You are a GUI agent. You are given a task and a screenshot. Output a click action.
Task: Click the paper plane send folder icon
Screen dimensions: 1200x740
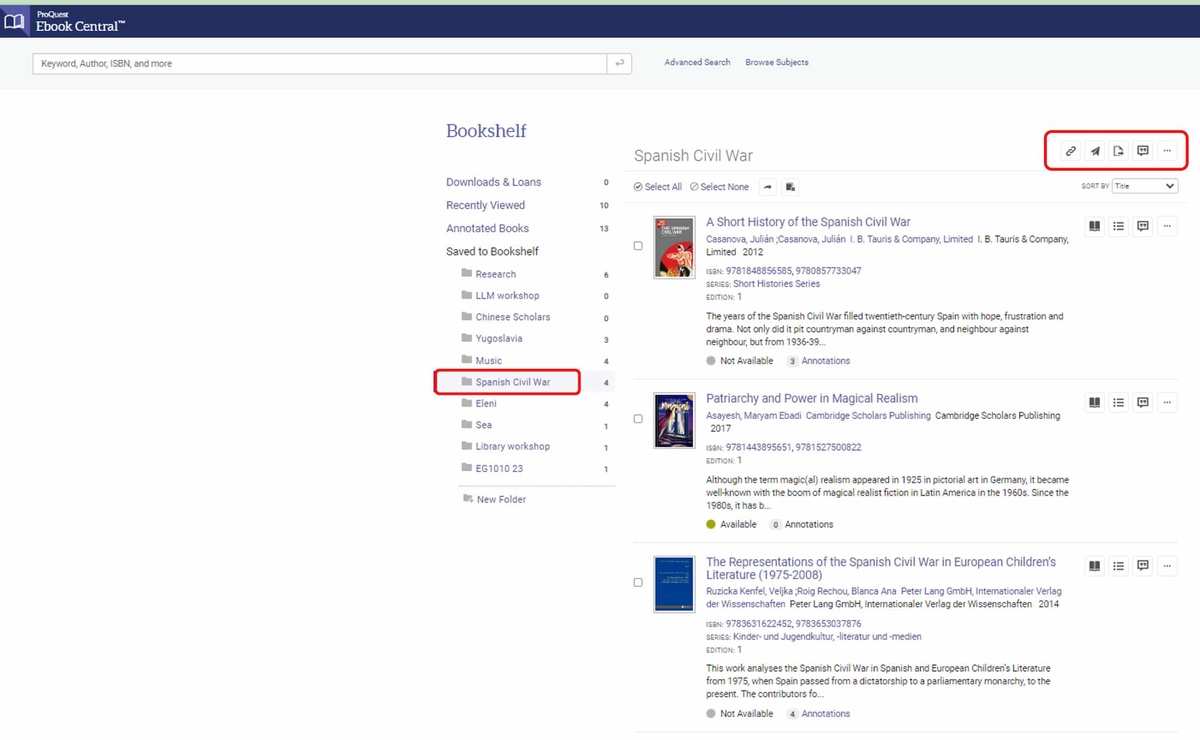point(1095,151)
